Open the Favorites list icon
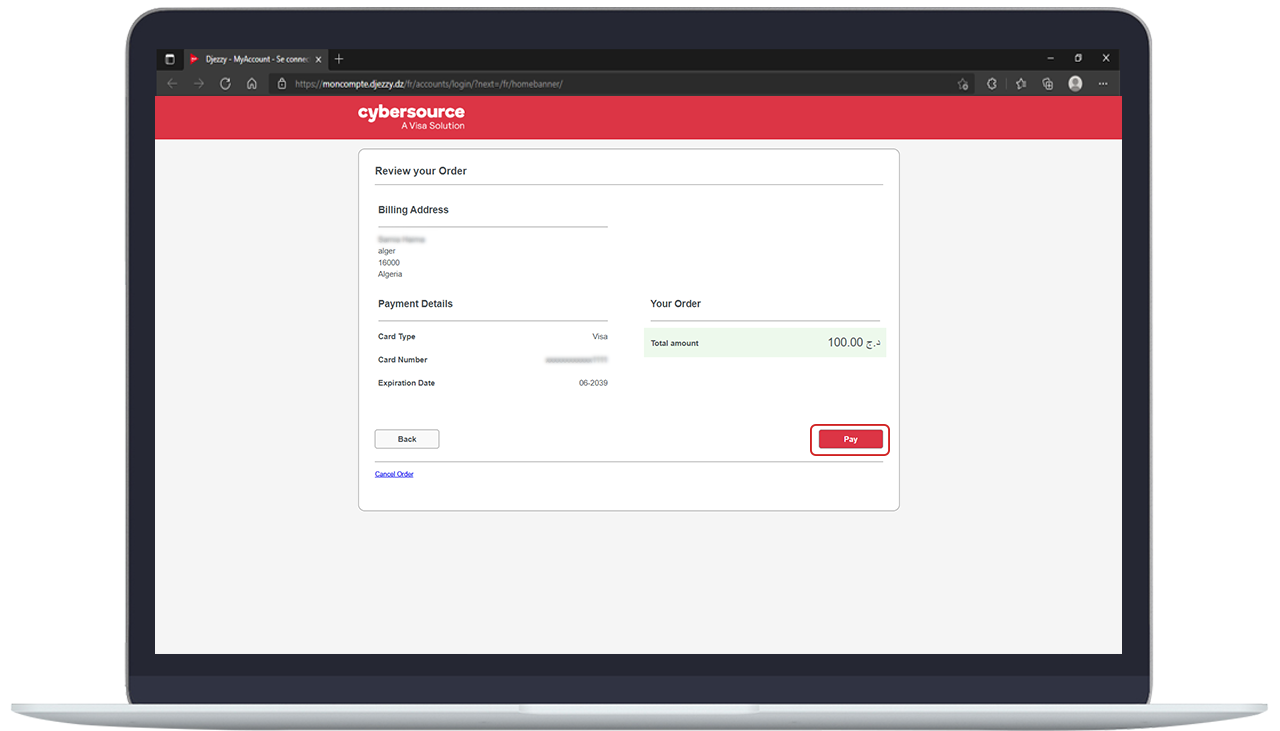1280x731 pixels. click(1021, 84)
